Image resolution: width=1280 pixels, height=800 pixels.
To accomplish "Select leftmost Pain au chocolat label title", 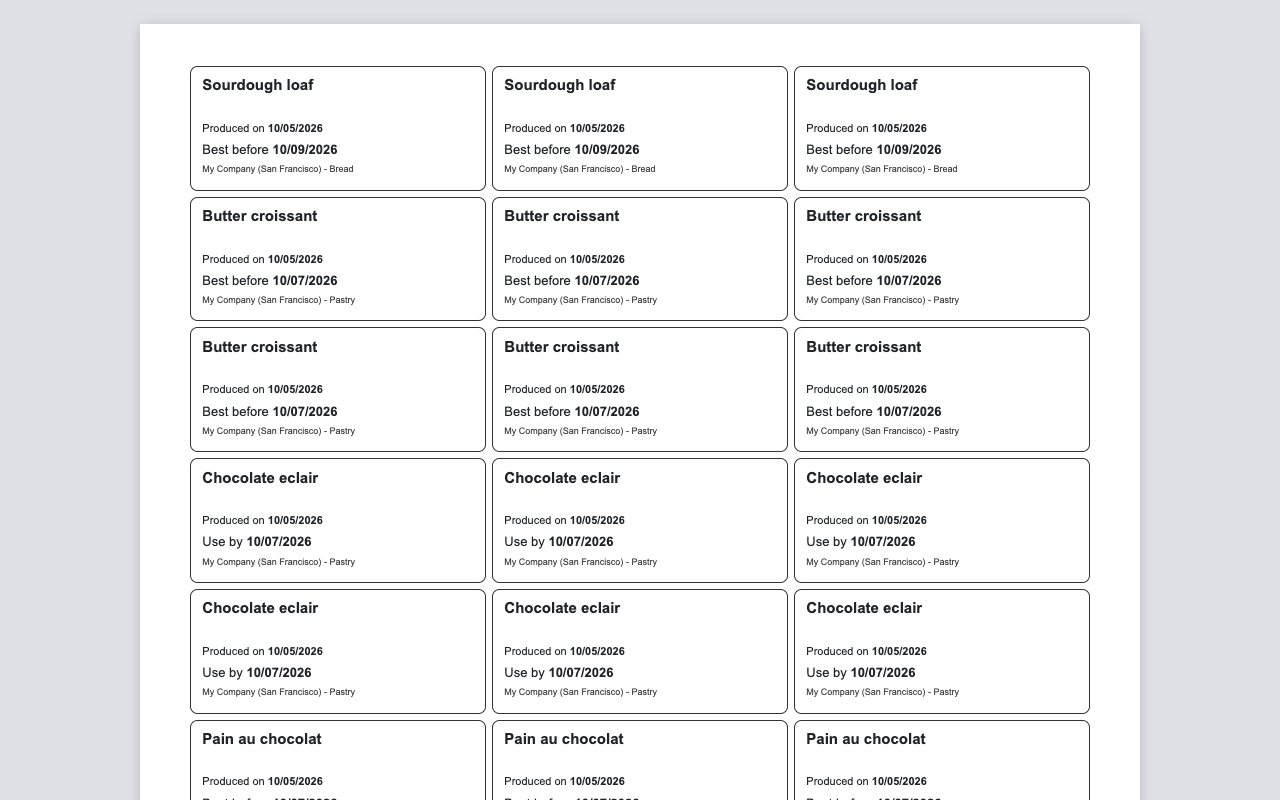I will [x=262, y=739].
